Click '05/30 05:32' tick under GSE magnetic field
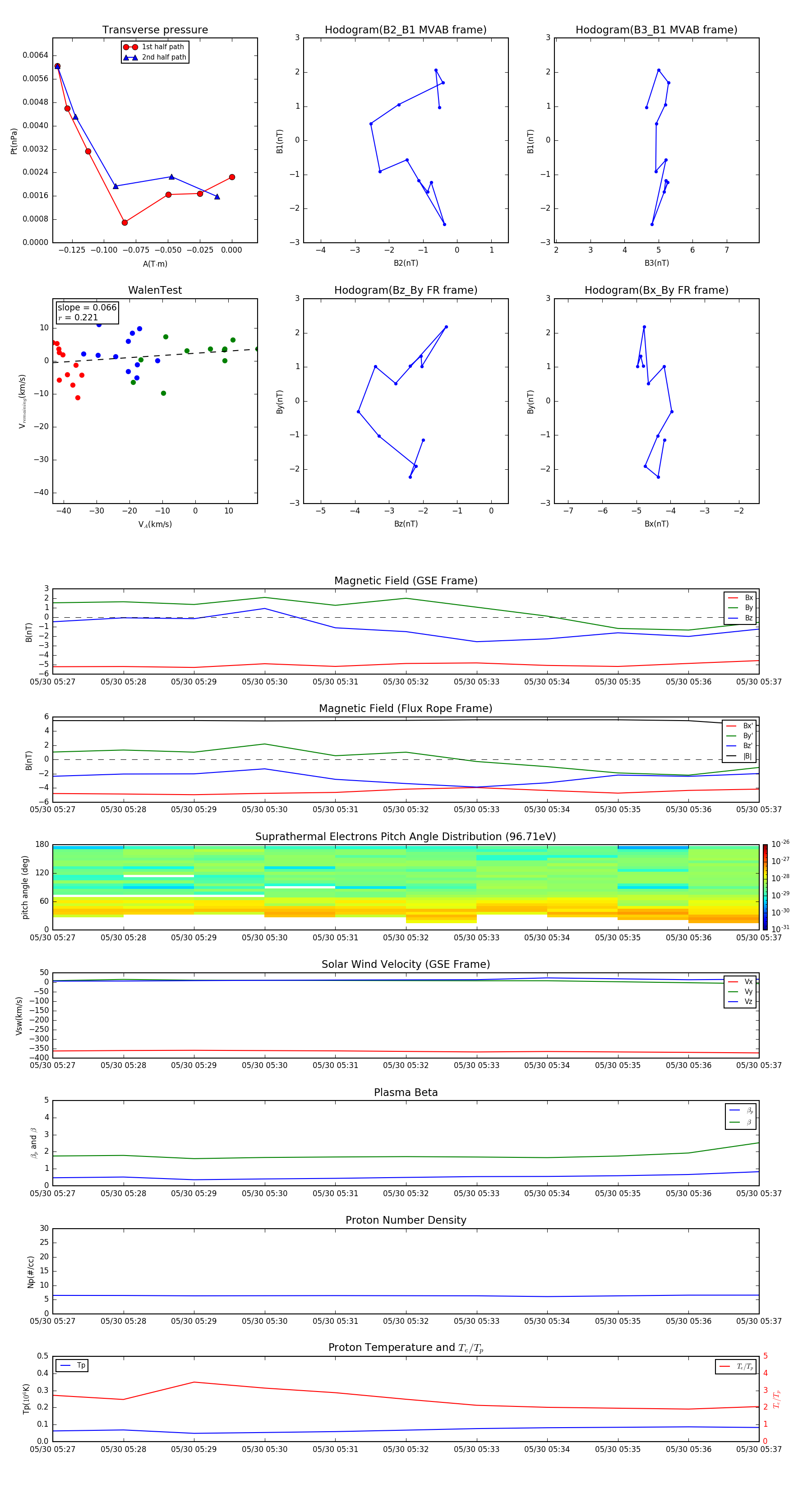 tap(406, 682)
